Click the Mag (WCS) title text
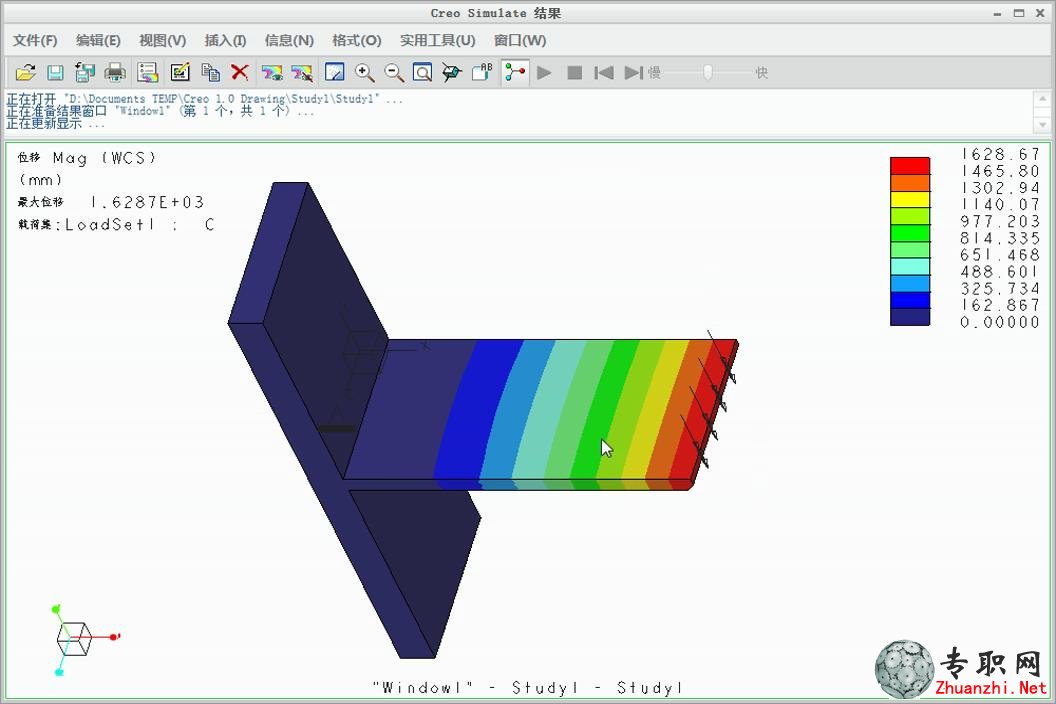Screen dimensions: 1056x704 (104, 158)
